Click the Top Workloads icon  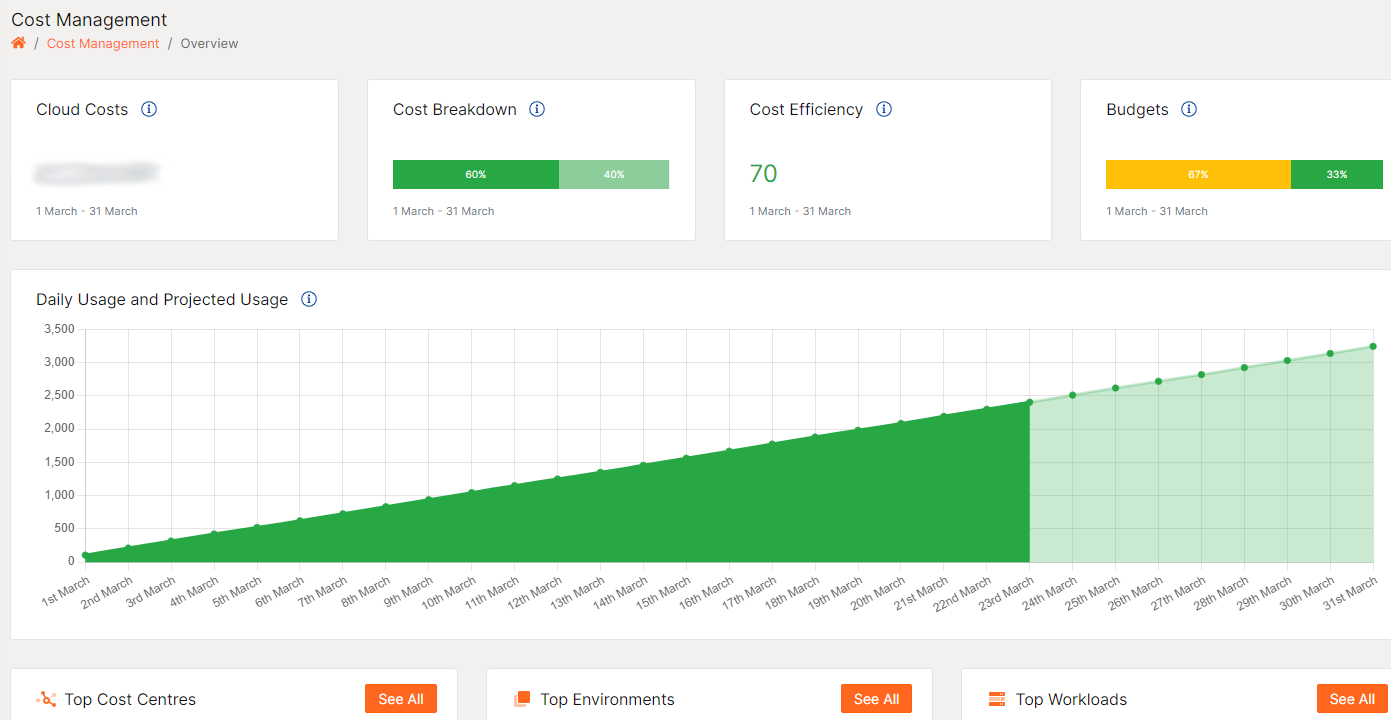997,699
